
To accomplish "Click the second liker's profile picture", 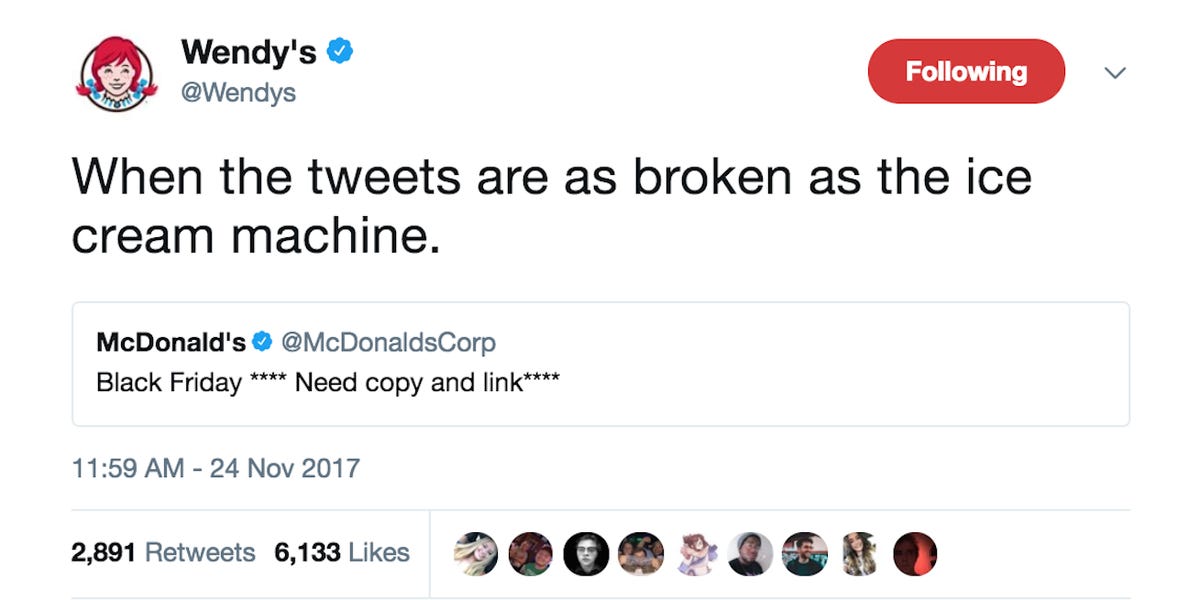I will point(532,552).
